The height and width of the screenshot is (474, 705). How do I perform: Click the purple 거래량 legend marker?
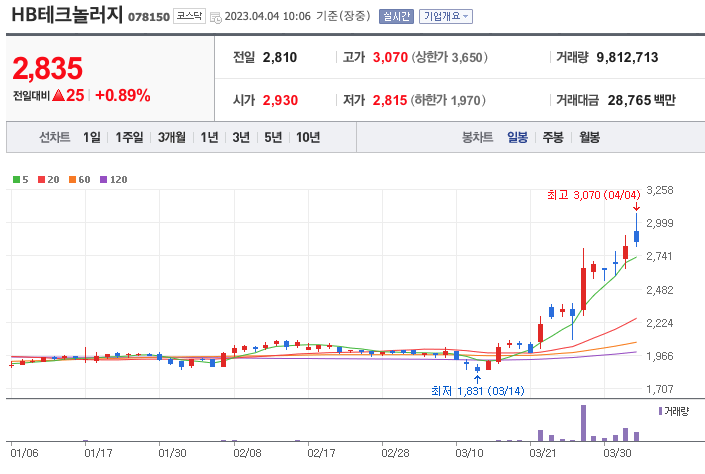tap(660, 411)
